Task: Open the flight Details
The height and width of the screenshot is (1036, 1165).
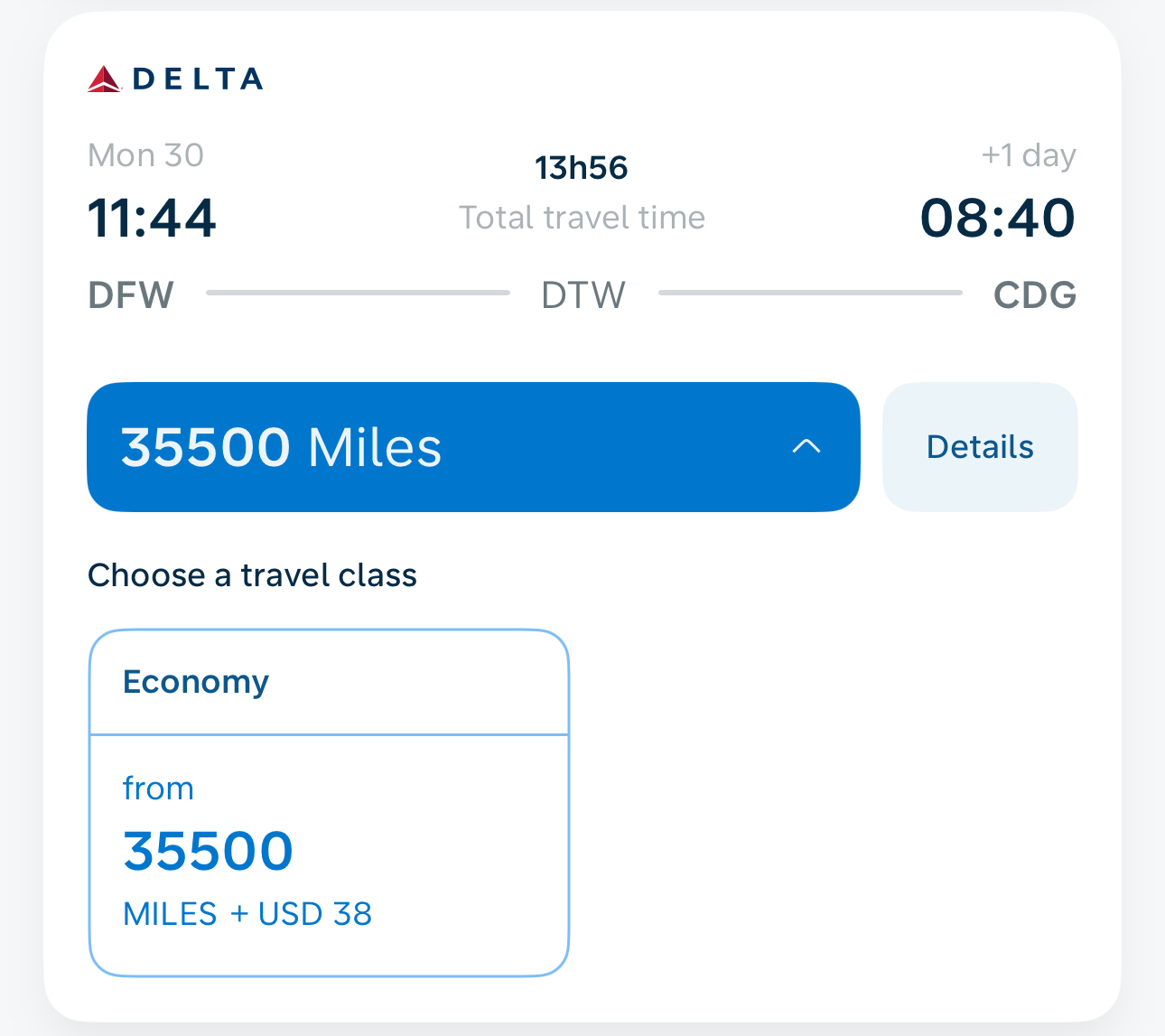Action: point(980,447)
